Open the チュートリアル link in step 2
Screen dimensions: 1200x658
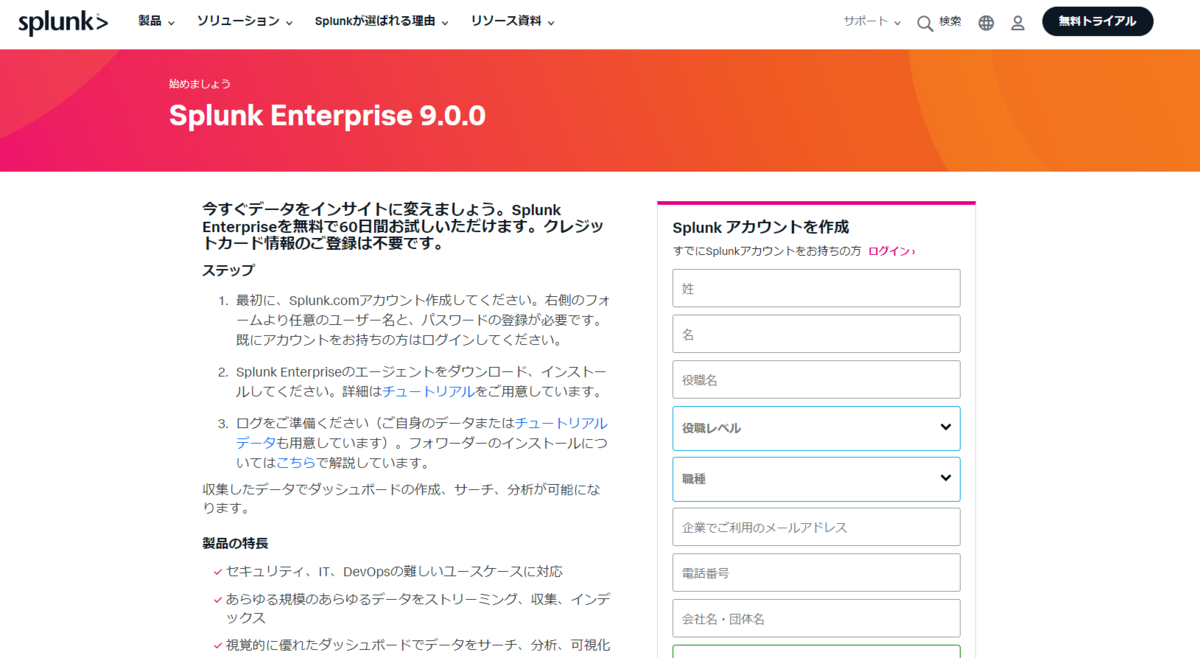(428, 392)
